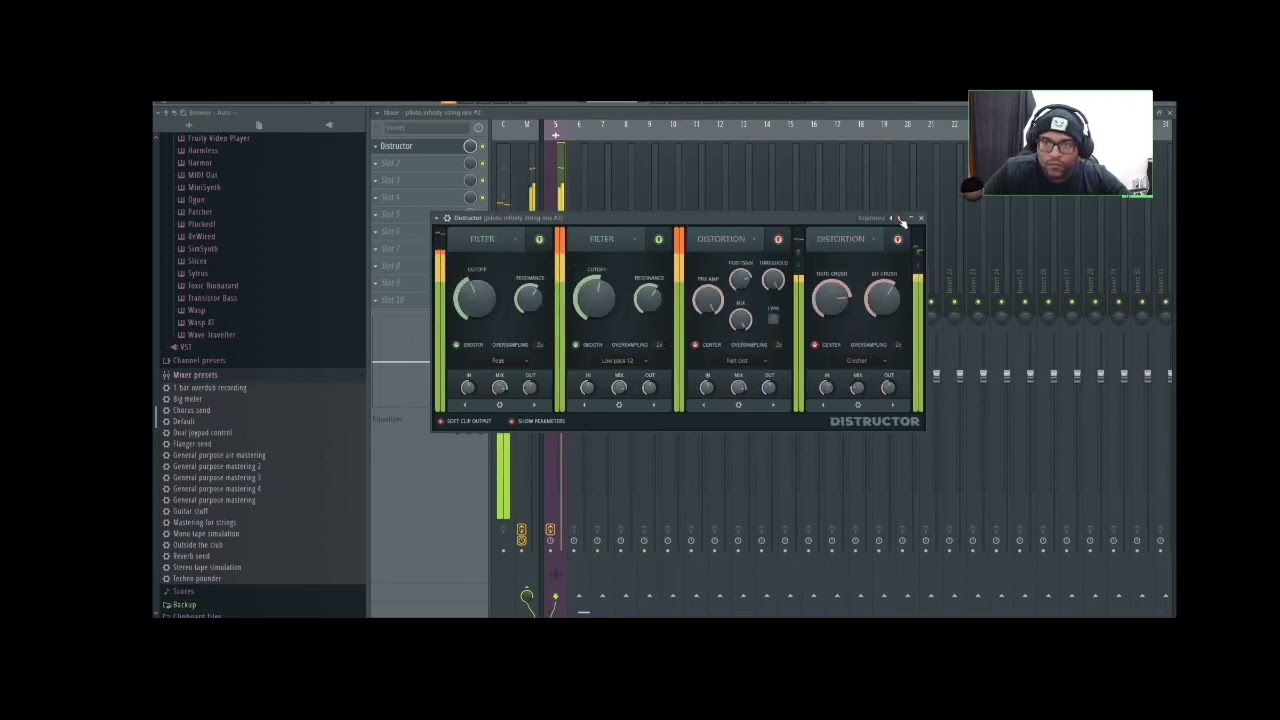Select the Chorus send mixer preset
Viewport: 1280px width, 720px height.
pos(191,410)
